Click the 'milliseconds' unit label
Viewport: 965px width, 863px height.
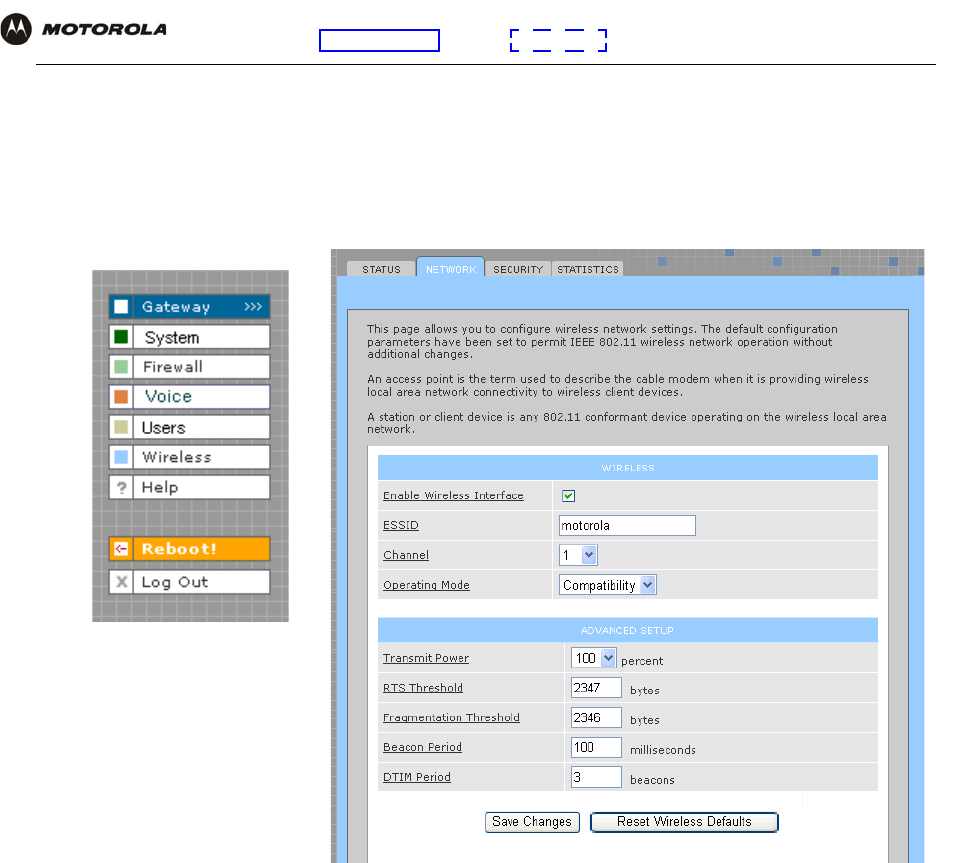[663, 750]
